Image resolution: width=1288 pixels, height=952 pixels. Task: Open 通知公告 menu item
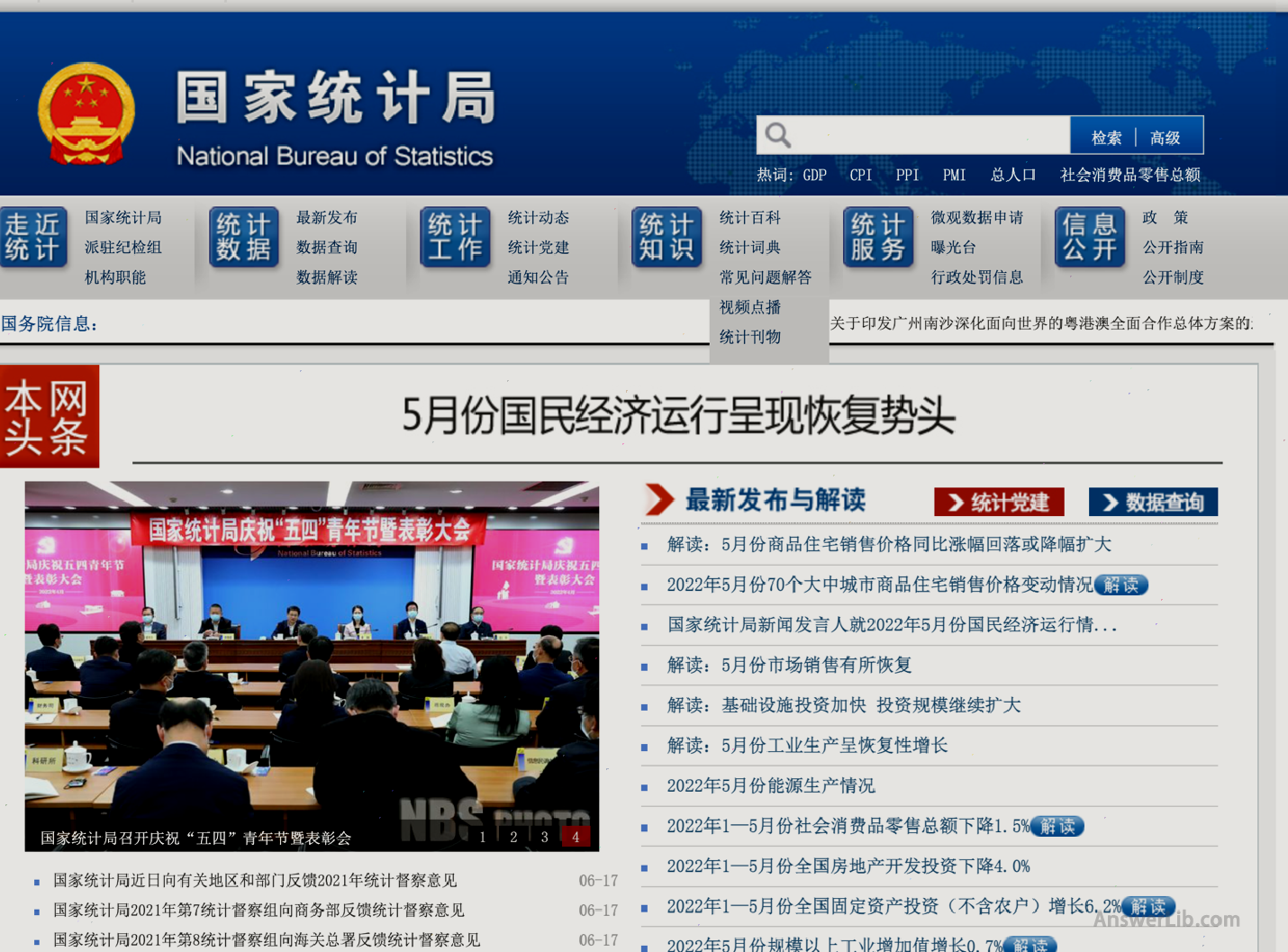(539, 277)
